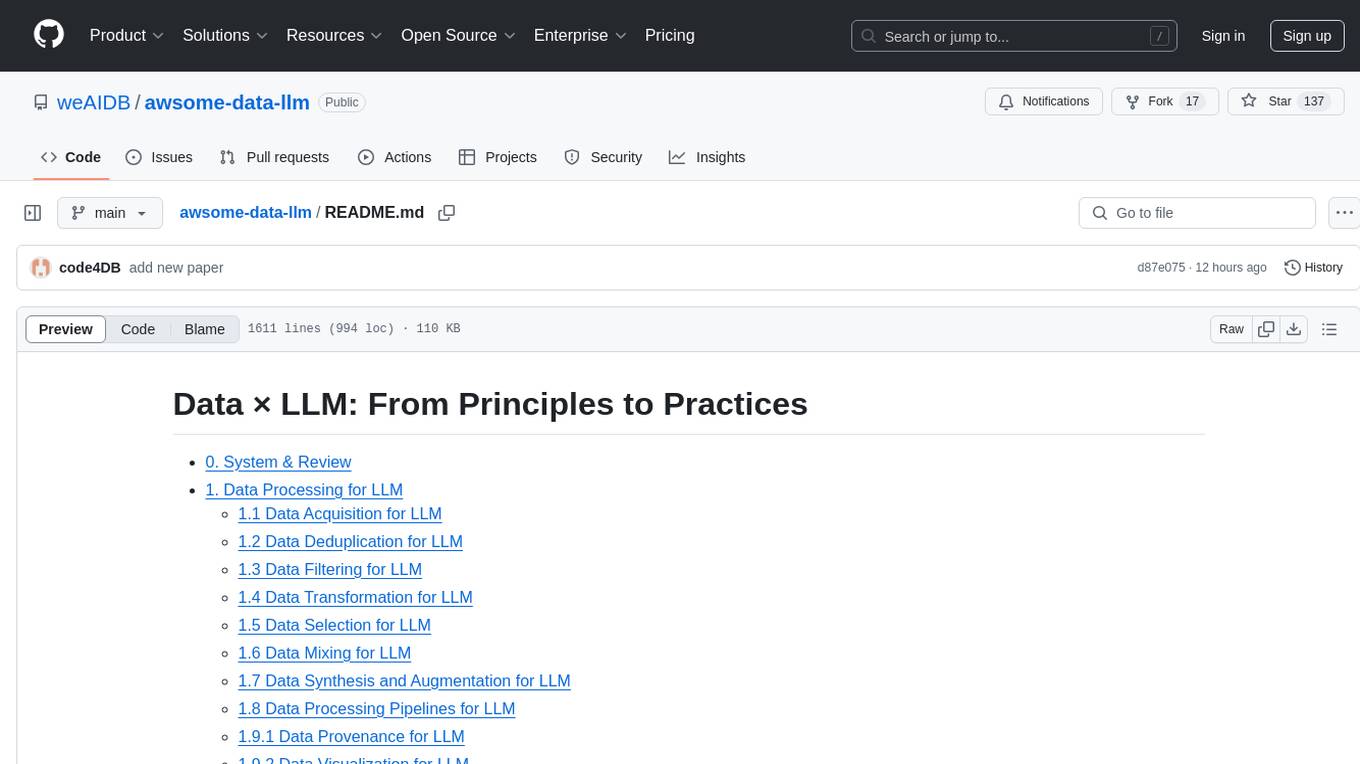Open the awsome-data-llm repository title link
Image resolution: width=1360 pixels, height=764 pixels.
click(x=227, y=102)
